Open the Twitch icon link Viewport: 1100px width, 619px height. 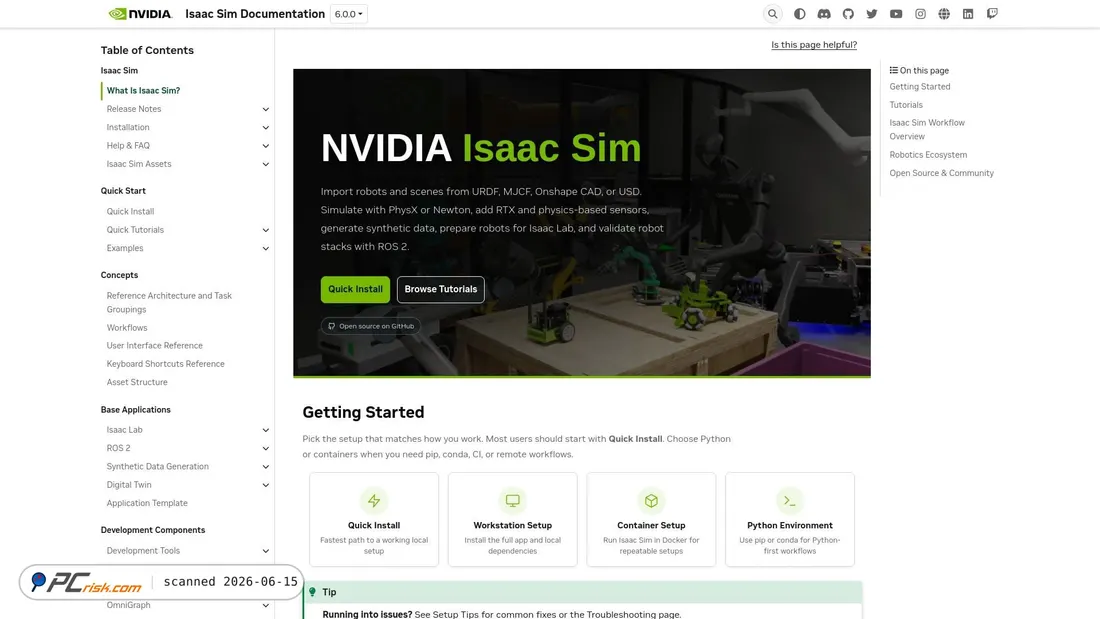click(x=992, y=14)
